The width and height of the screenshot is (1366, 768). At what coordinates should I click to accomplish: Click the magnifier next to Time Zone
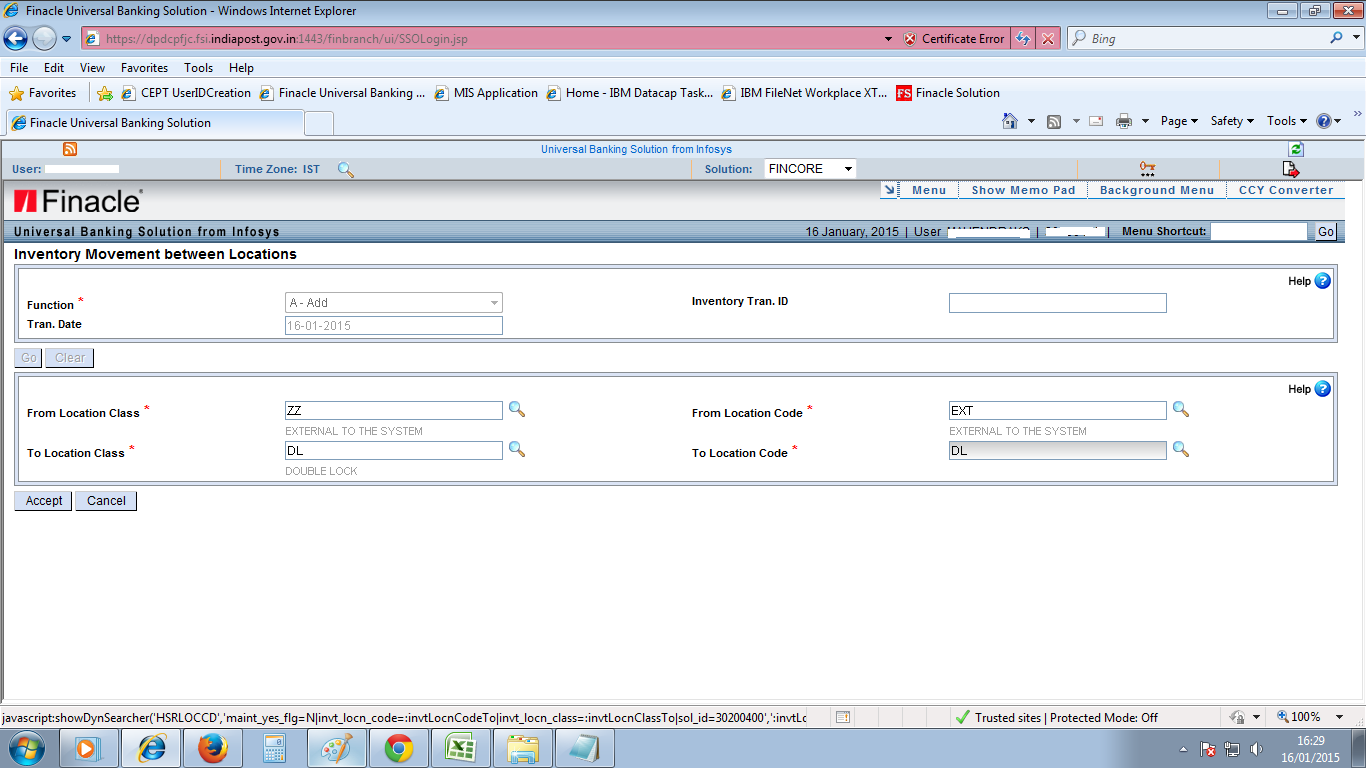coord(345,169)
